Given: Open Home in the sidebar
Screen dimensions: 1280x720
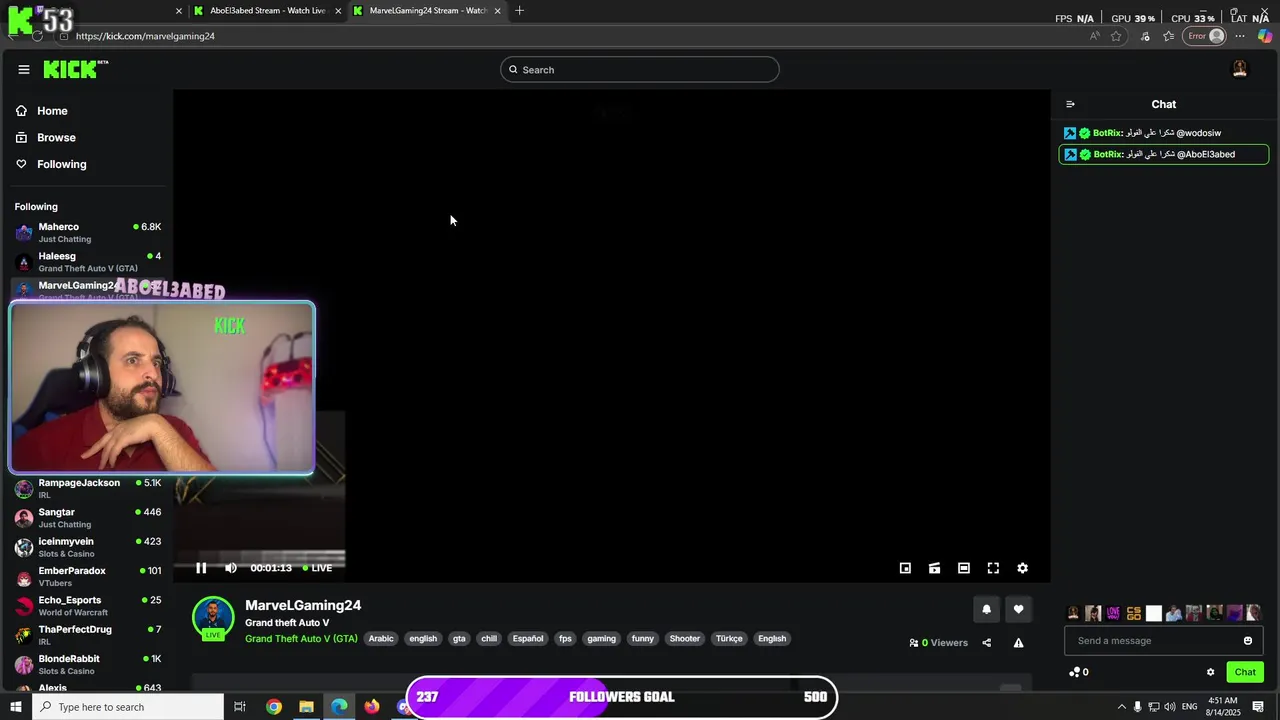Looking at the screenshot, I should (52, 111).
